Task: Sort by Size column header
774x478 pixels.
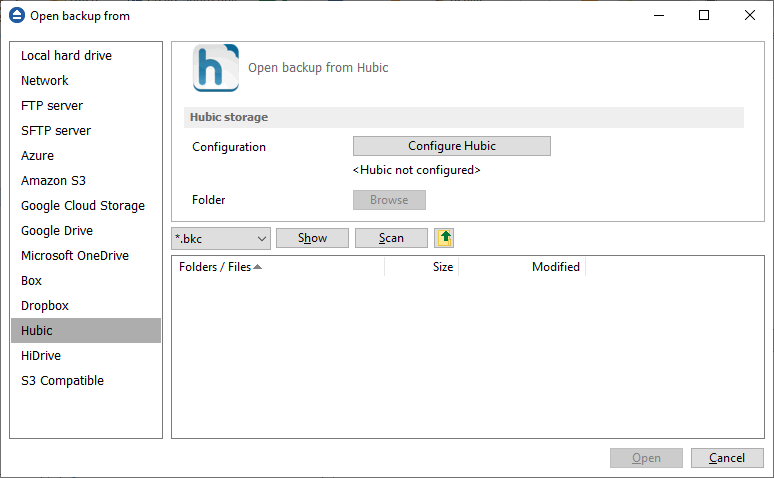Action: pyautogui.click(x=422, y=267)
